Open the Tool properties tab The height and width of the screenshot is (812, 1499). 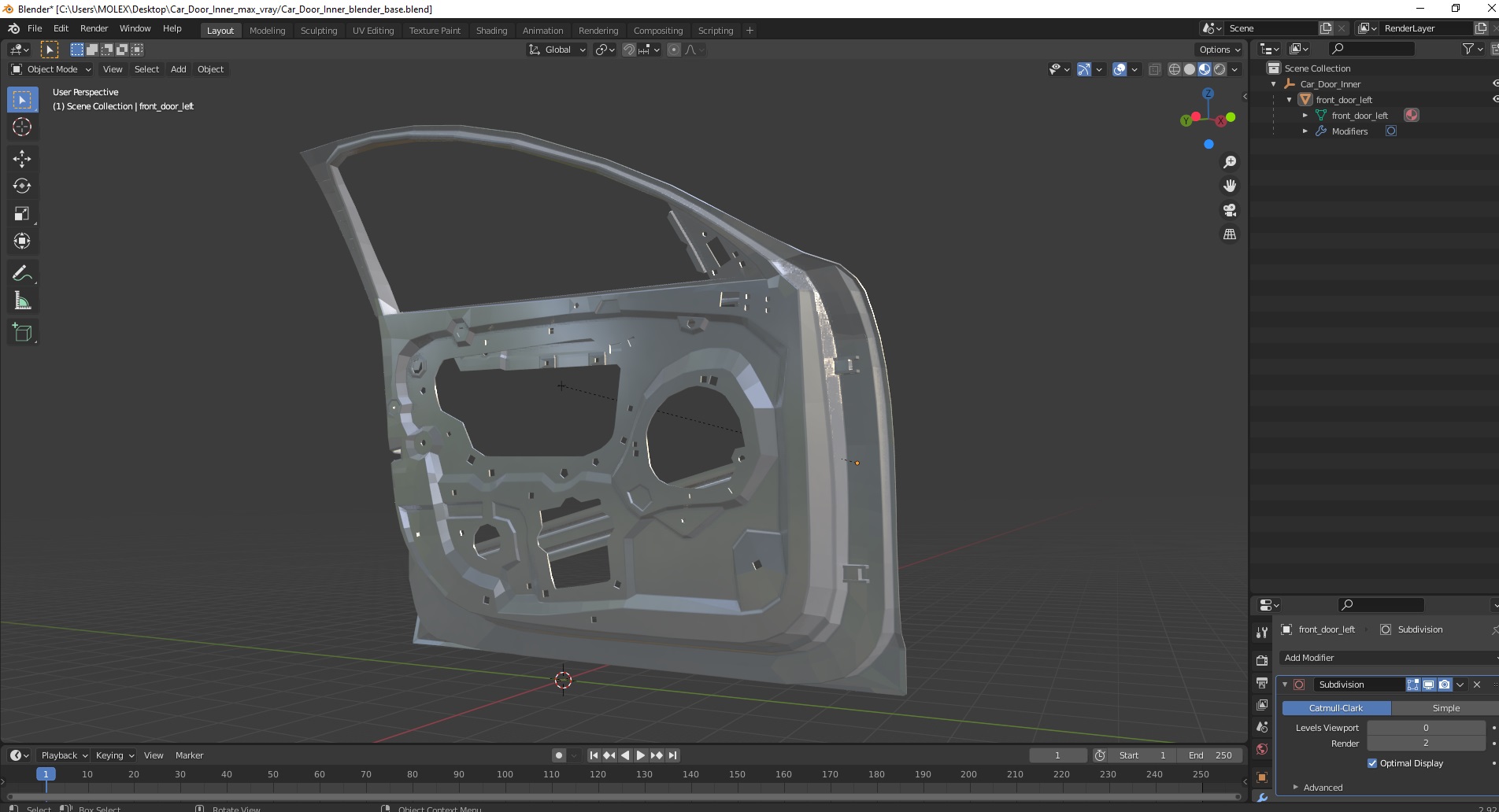pos(1262,632)
